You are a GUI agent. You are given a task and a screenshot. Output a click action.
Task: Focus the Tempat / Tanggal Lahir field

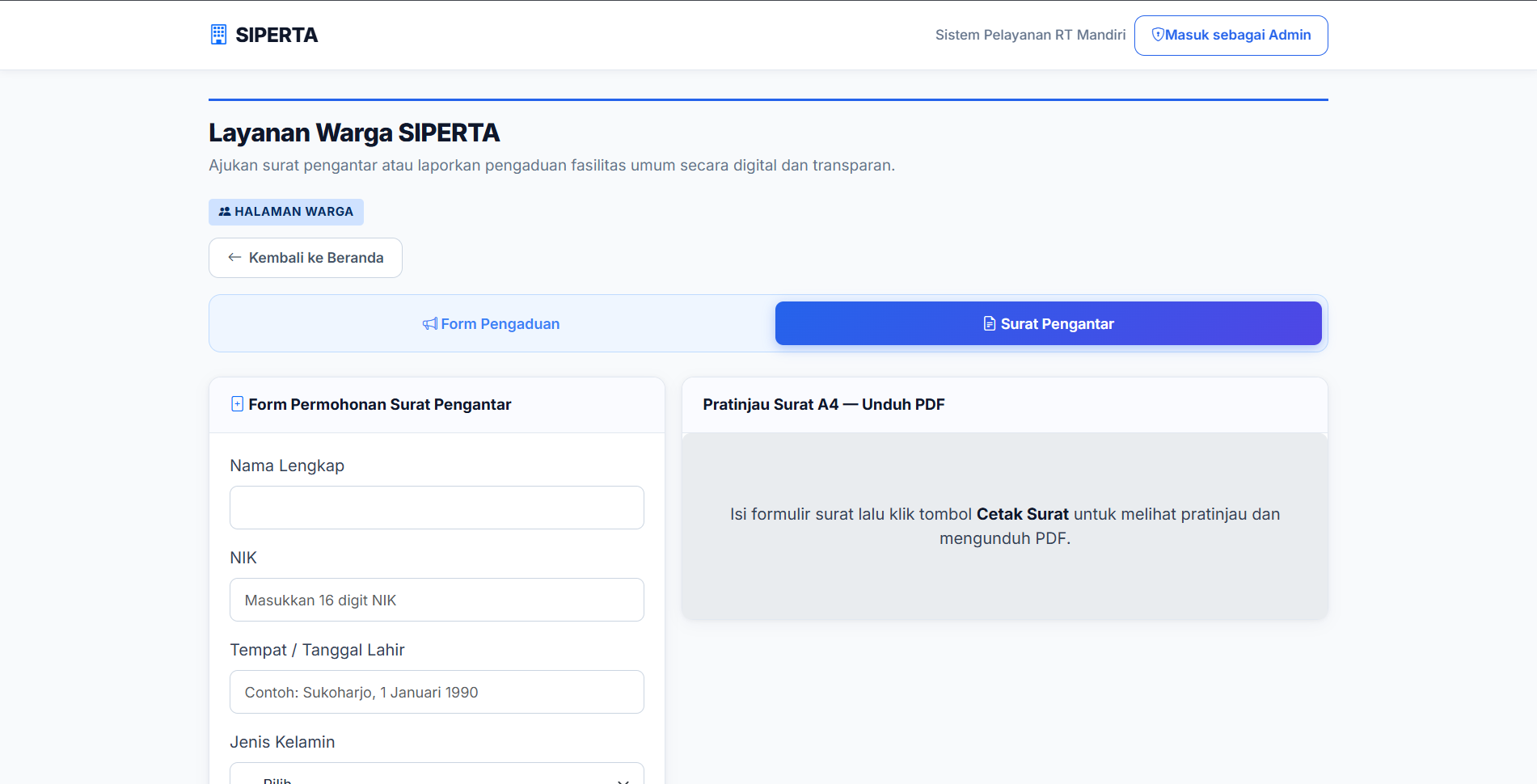click(437, 692)
